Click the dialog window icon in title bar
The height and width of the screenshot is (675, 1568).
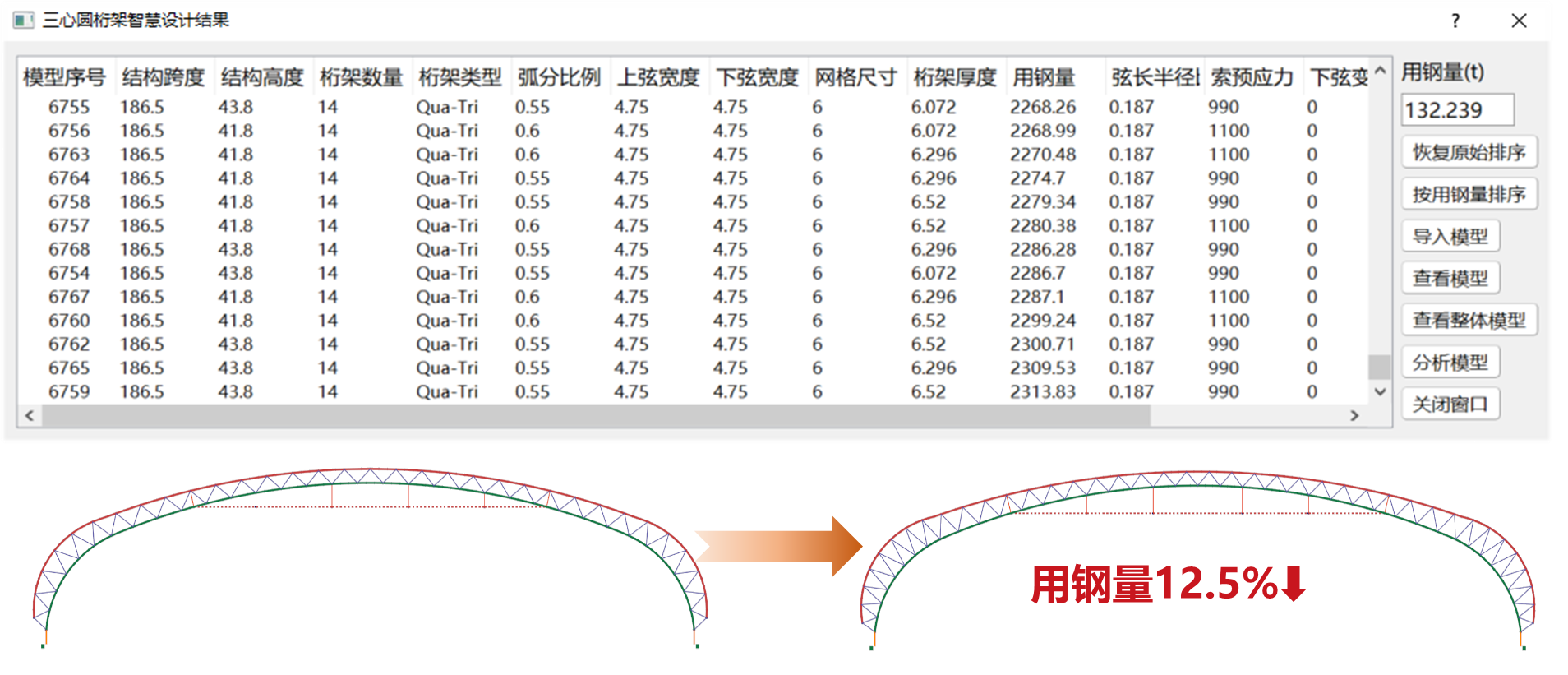click(23, 20)
